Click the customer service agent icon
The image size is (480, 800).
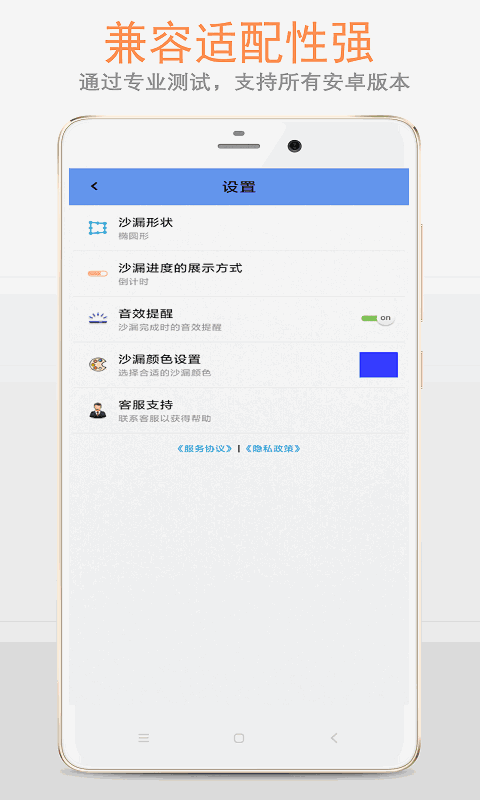coord(97,410)
